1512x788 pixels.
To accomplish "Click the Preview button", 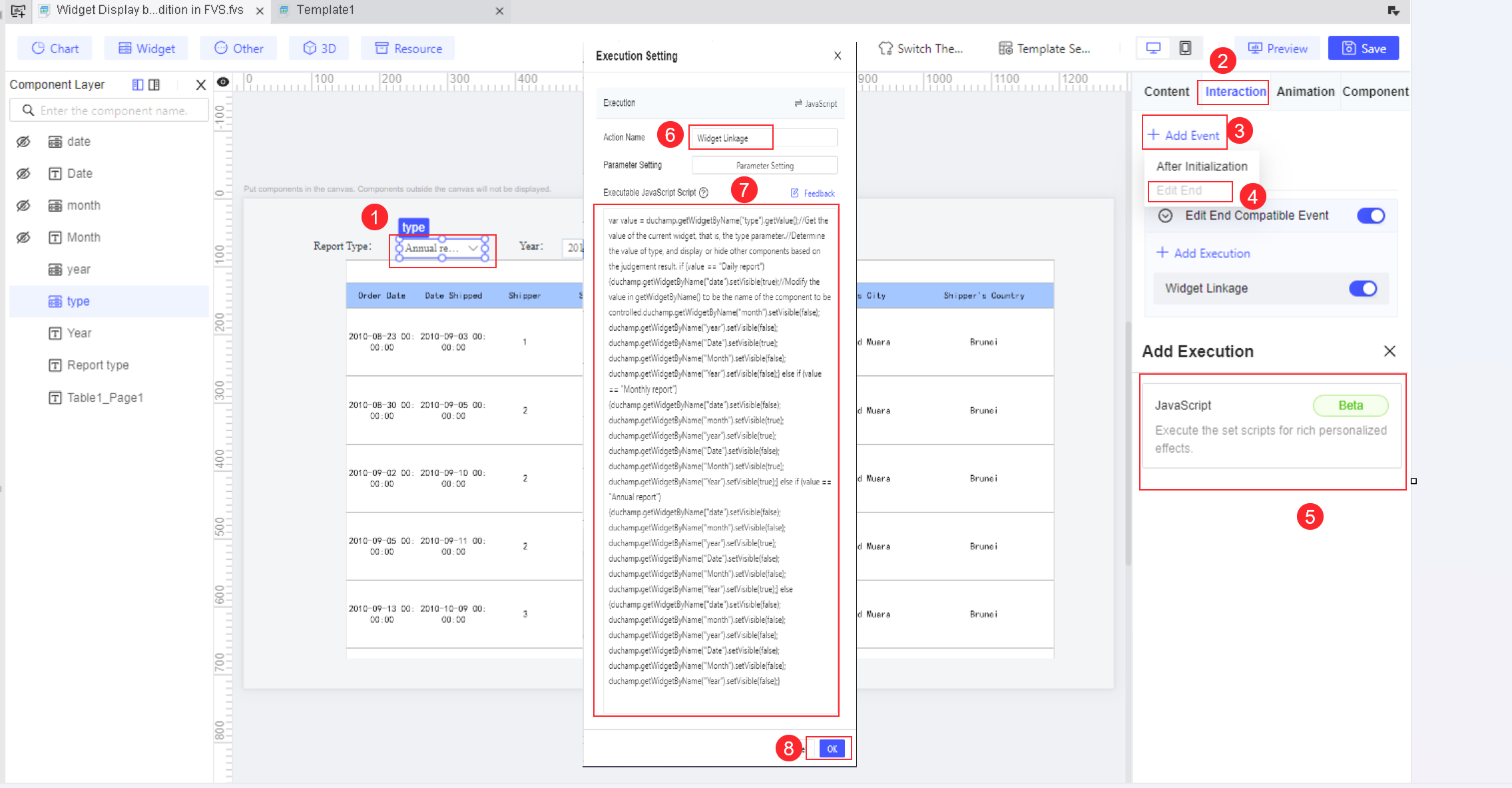I will (x=1278, y=49).
